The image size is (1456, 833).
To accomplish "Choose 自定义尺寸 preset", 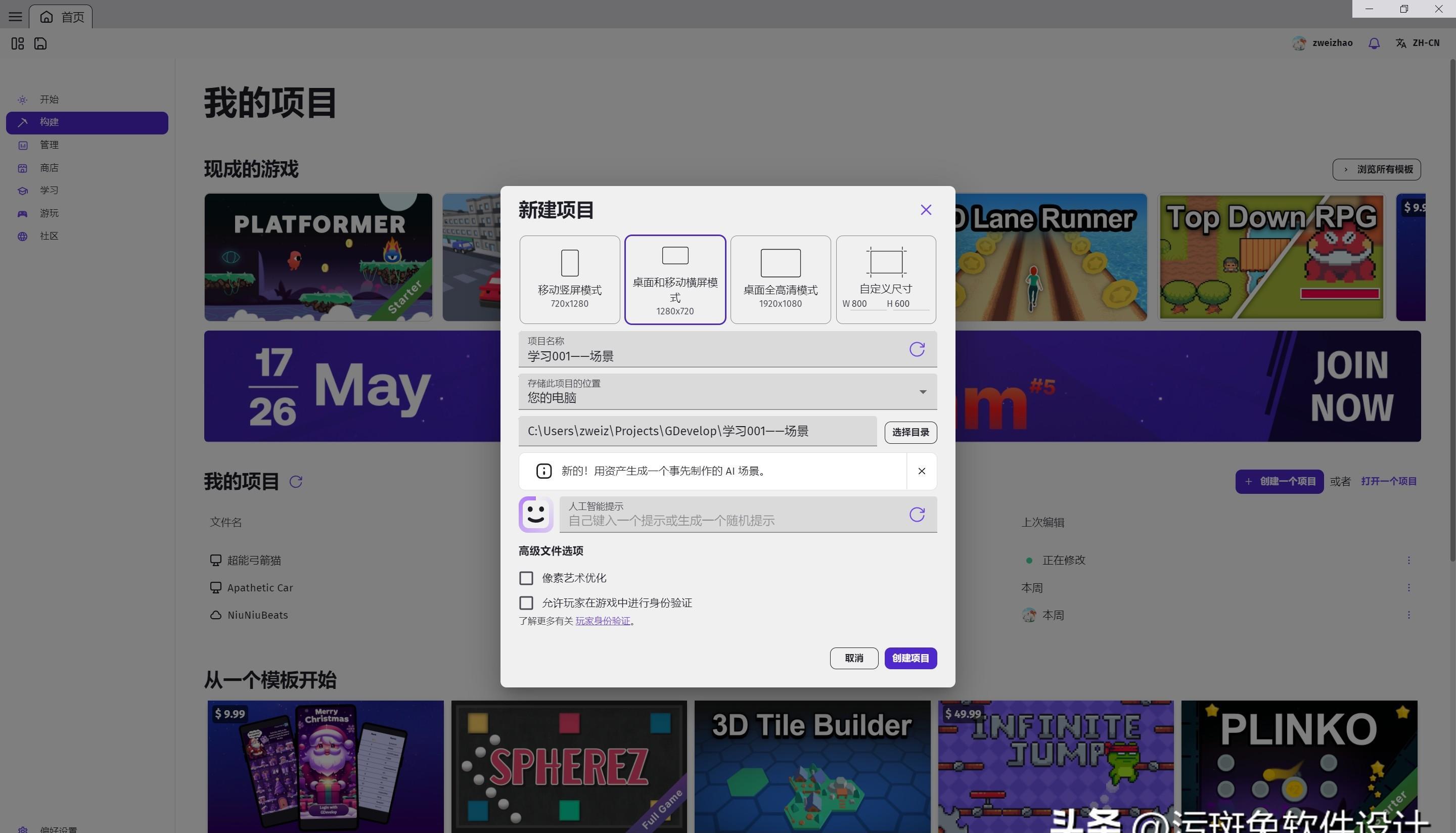I will tap(886, 280).
